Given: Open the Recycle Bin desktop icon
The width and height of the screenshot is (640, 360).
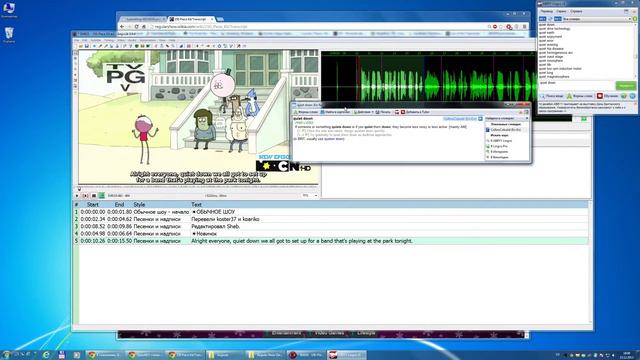Looking at the screenshot, I should [9, 35].
